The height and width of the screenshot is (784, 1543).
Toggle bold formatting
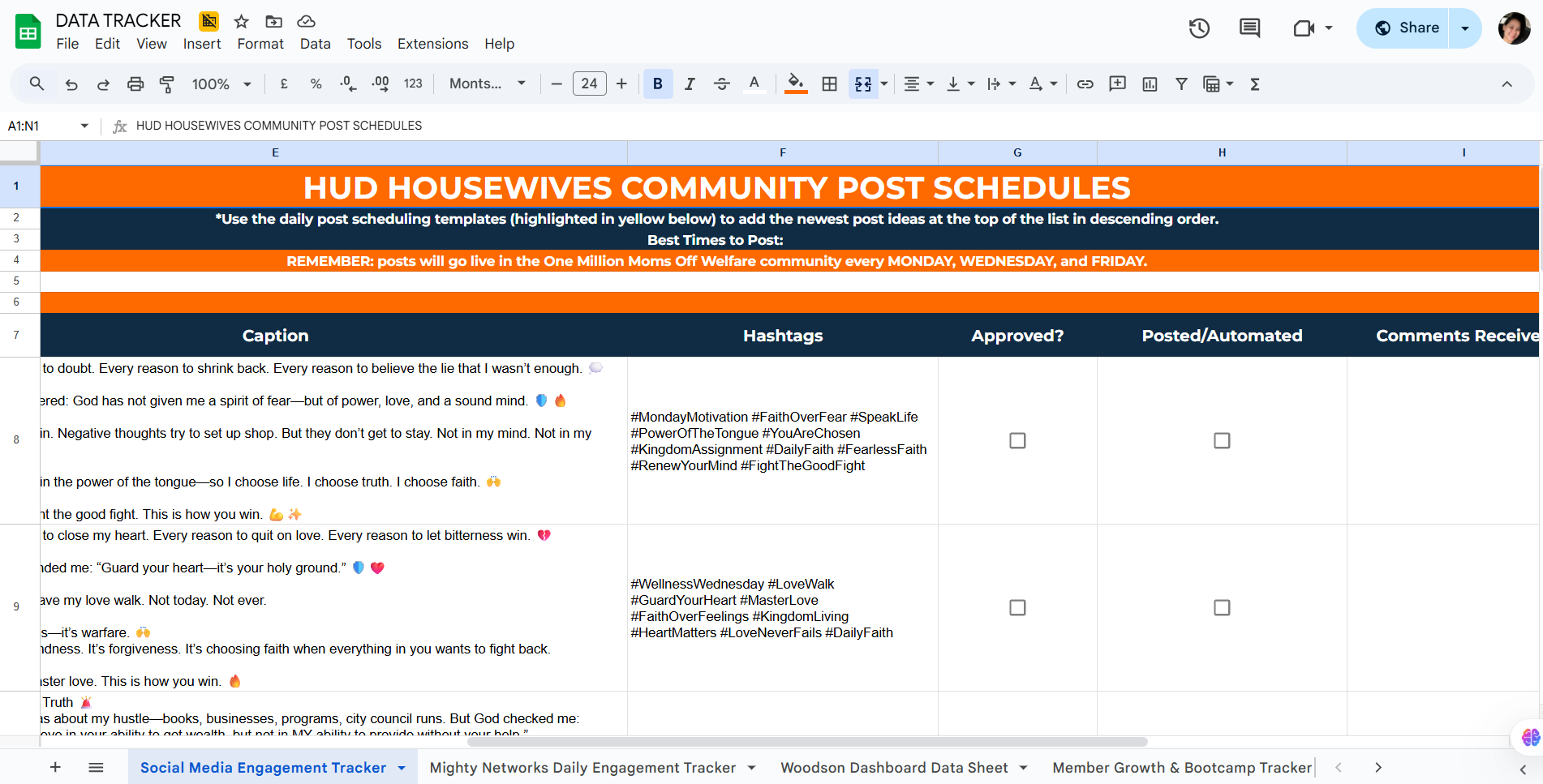(x=658, y=84)
